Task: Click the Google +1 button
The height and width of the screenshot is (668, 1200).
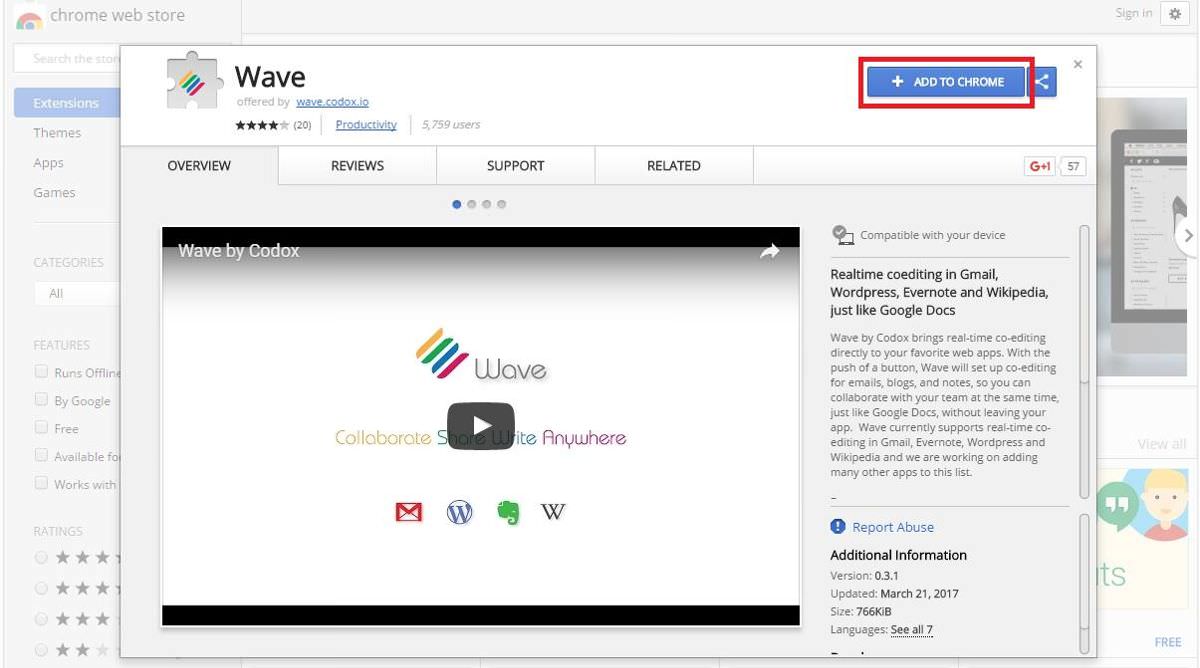Action: [1040, 166]
